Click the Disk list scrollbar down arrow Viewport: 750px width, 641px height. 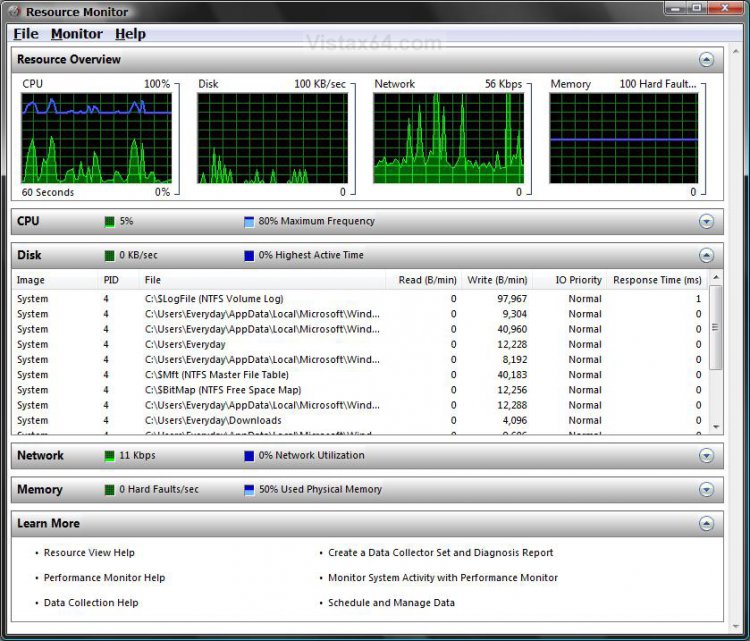pyautogui.click(x=714, y=426)
